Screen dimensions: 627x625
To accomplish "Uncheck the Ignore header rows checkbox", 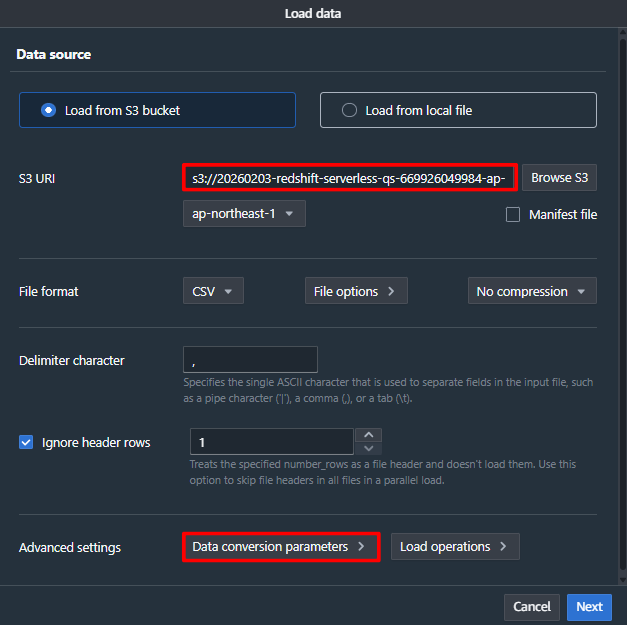I will [27, 442].
